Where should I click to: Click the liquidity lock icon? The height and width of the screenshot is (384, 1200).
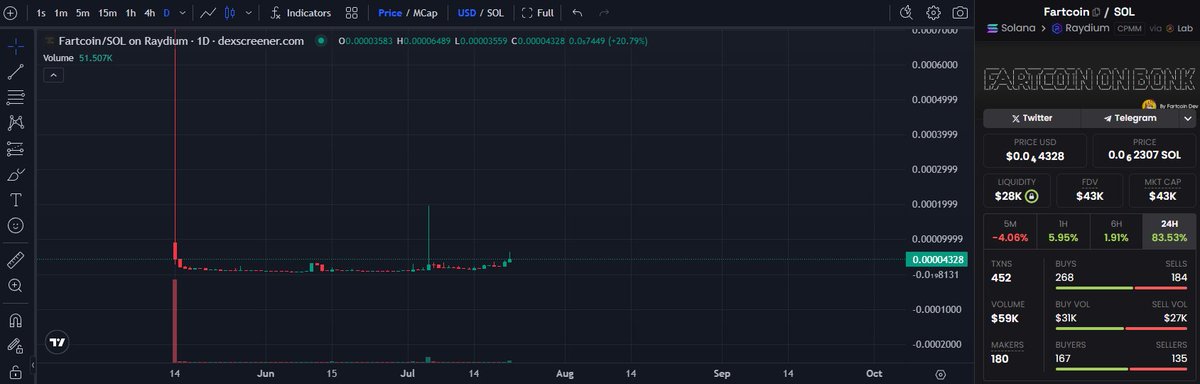pyautogui.click(x=1032, y=196)
